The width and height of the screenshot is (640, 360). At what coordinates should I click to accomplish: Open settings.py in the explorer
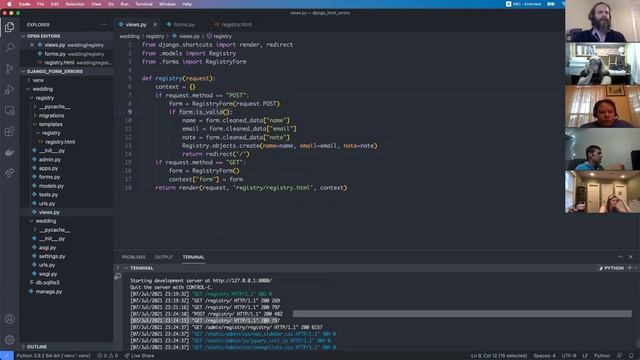[x=52, y=256]
